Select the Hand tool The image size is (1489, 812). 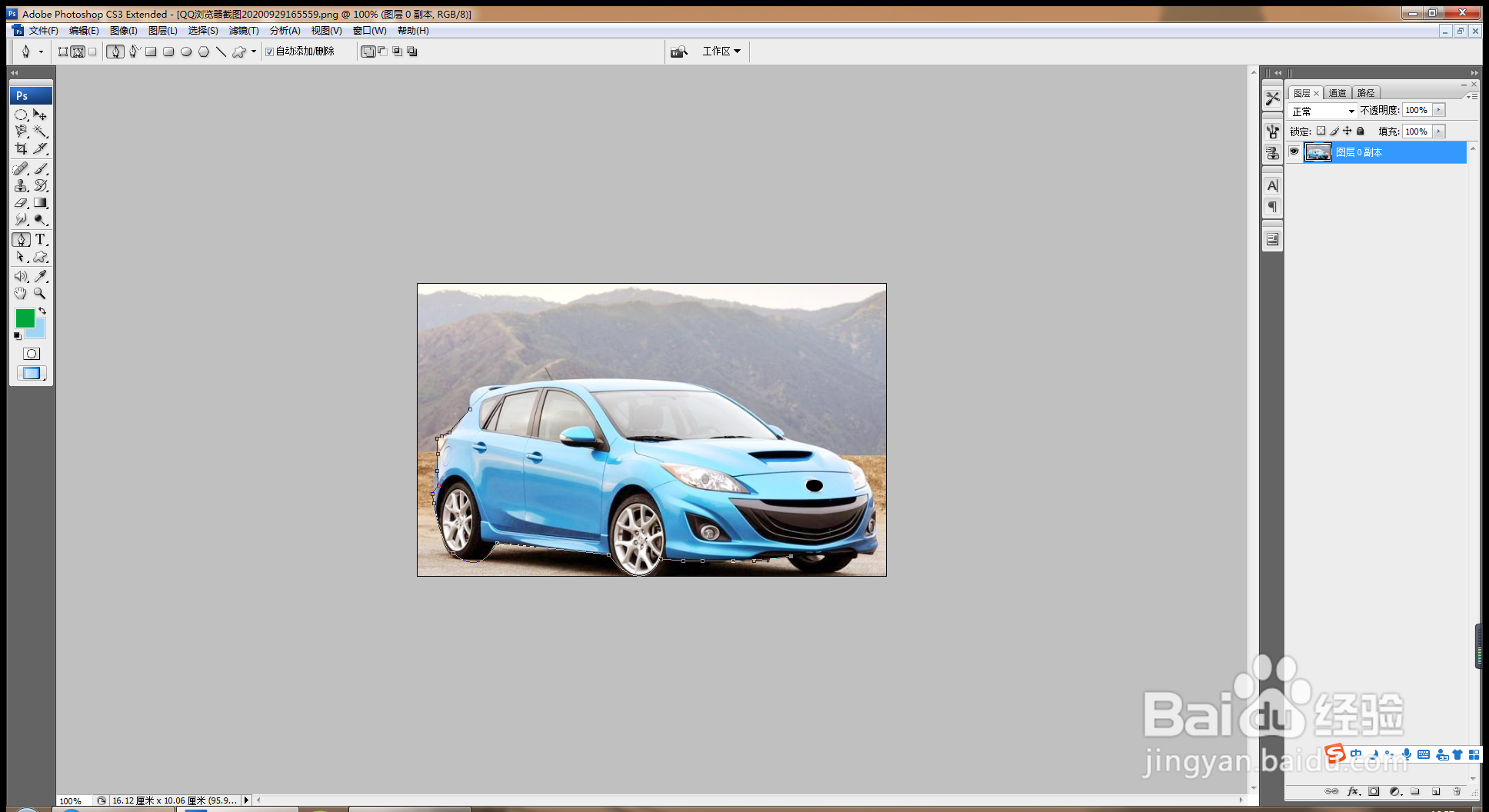tap(21, 293)
